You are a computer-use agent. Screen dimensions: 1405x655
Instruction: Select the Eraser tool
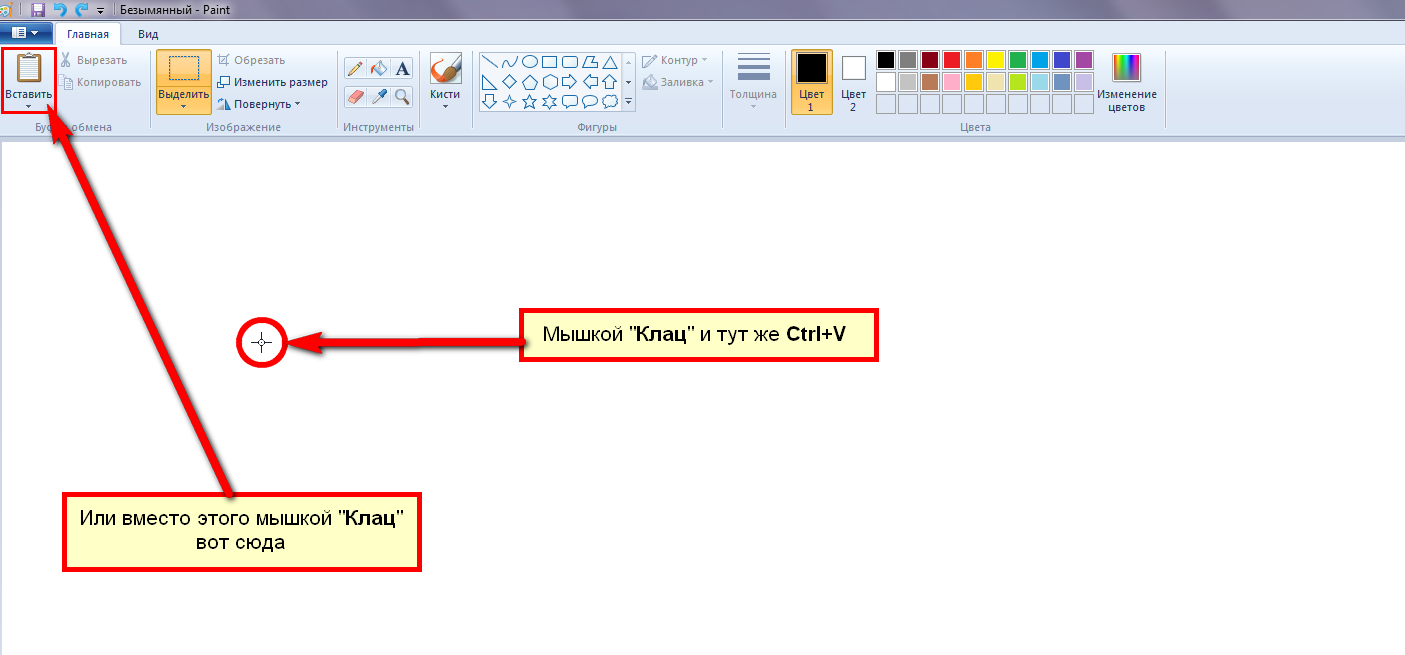tap(355, 96)
